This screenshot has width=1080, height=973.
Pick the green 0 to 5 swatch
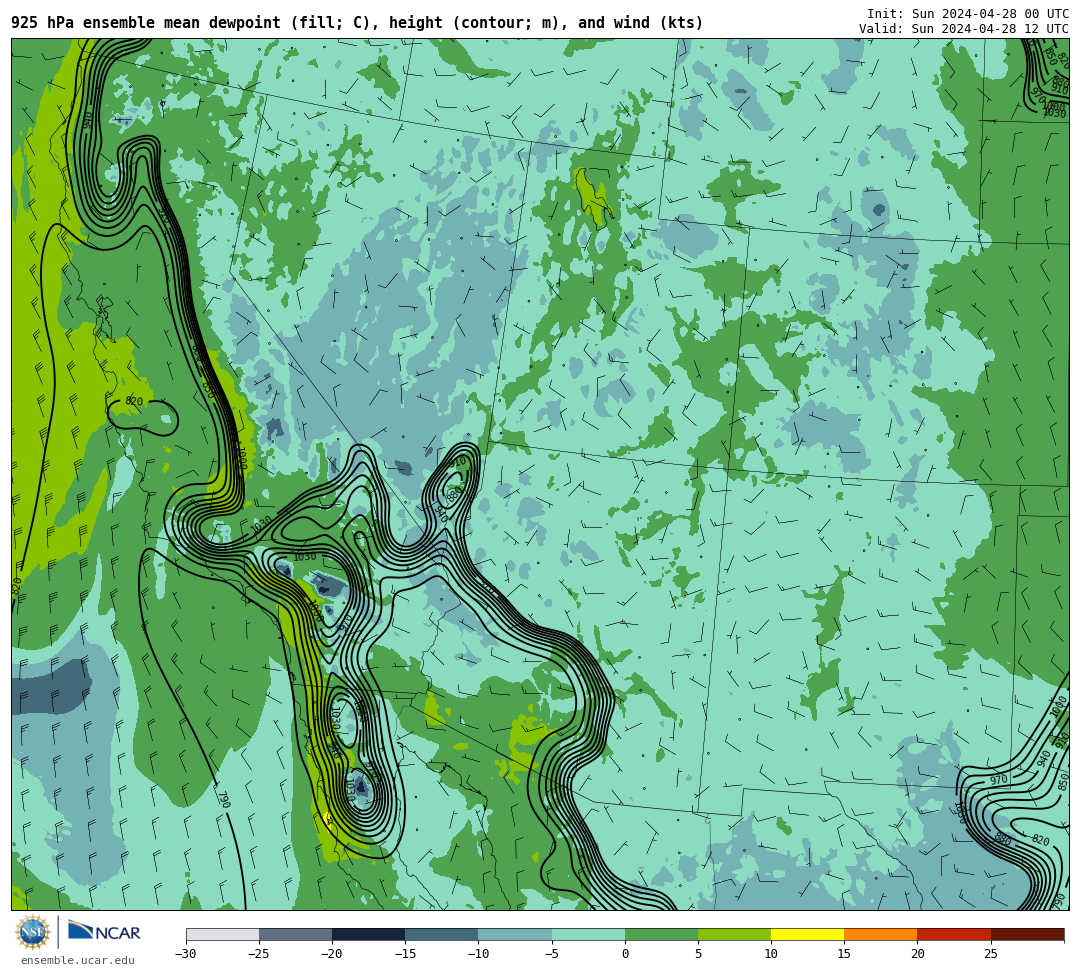point(661,934)
